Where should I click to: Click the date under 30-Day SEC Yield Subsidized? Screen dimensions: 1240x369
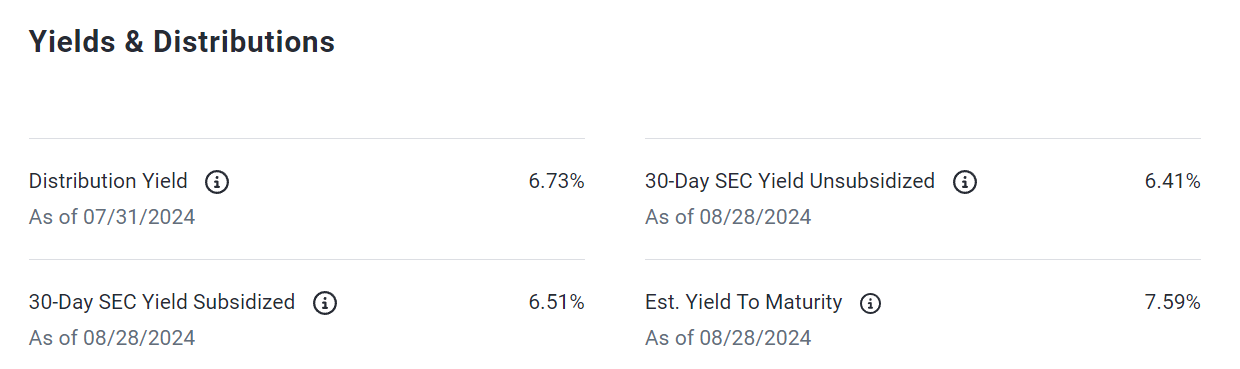coord(112,338)
